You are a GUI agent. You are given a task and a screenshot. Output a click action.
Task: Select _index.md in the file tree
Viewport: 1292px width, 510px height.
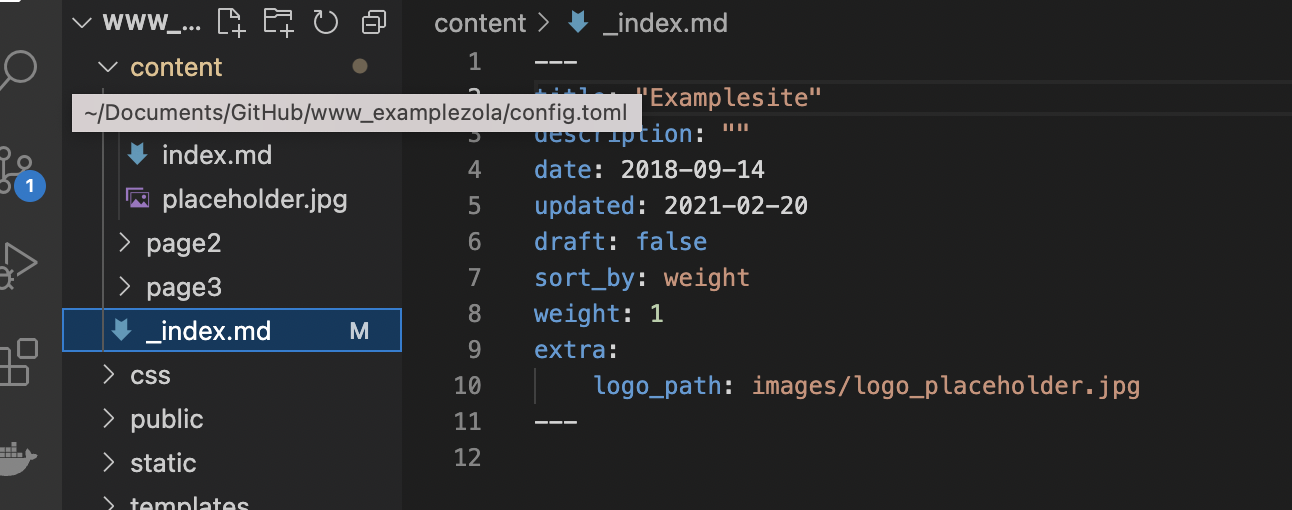coord(208,331)
